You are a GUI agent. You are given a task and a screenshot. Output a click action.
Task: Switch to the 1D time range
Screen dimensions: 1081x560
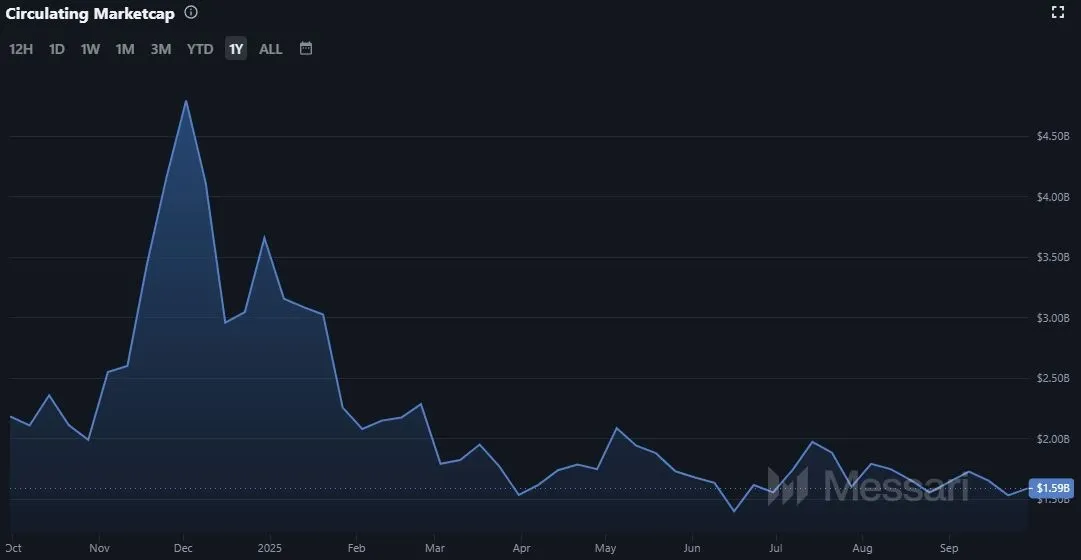point(57,49)
